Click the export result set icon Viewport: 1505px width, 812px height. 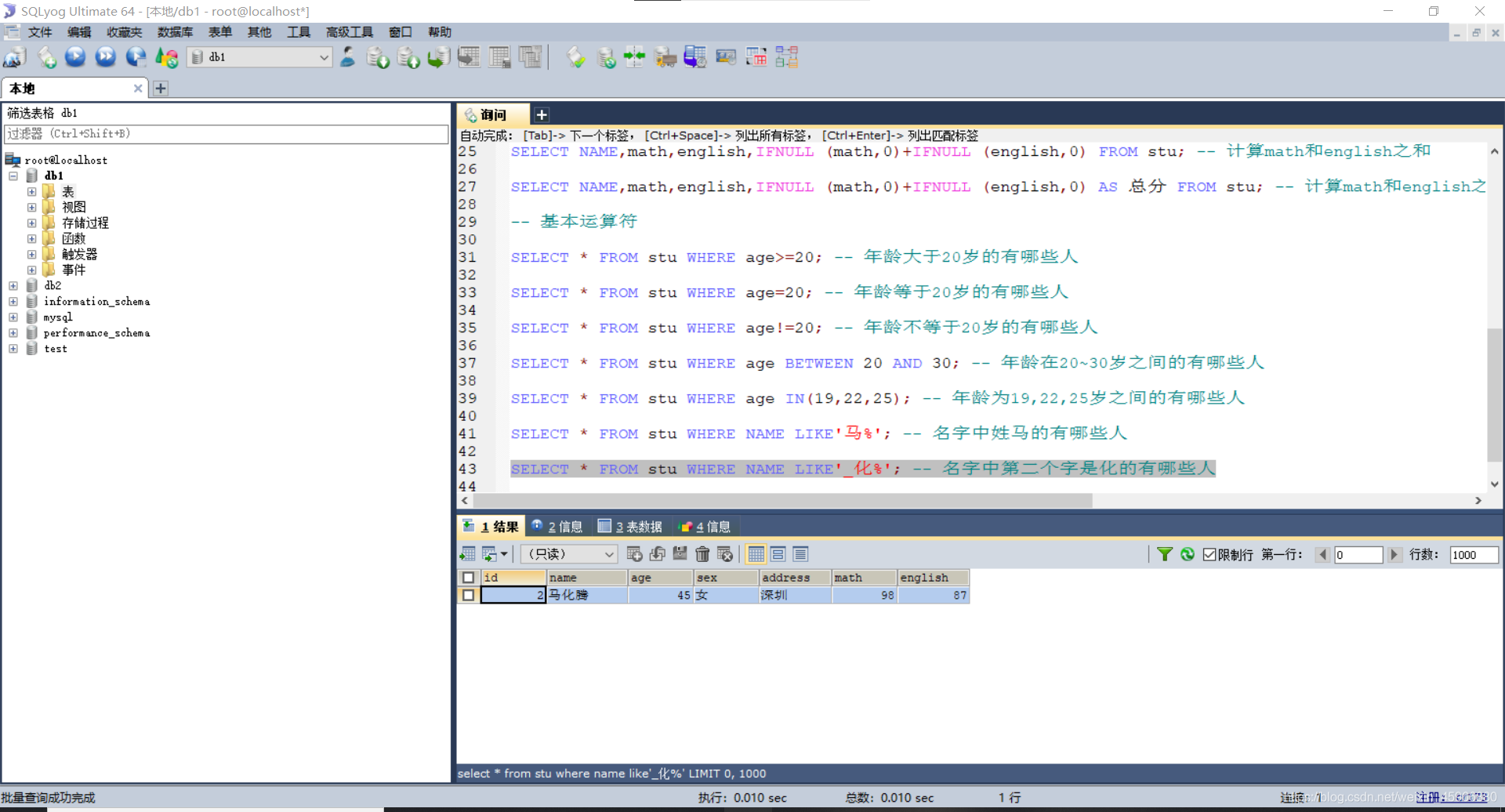pos(467,554)
